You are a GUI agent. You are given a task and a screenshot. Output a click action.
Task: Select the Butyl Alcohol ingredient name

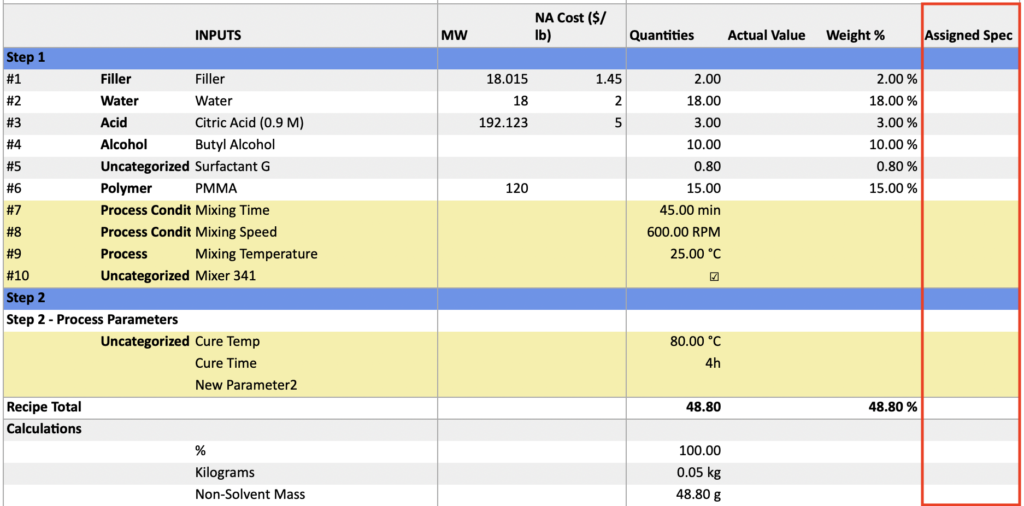click(x=235, y=145)
